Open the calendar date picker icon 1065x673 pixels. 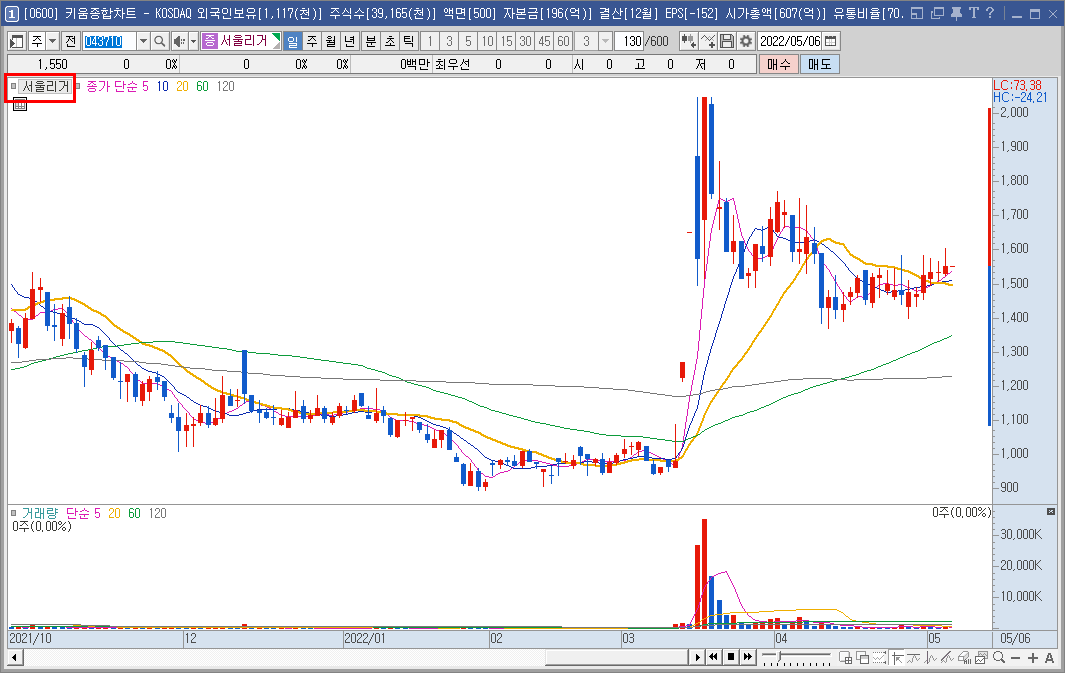[831, 41]
